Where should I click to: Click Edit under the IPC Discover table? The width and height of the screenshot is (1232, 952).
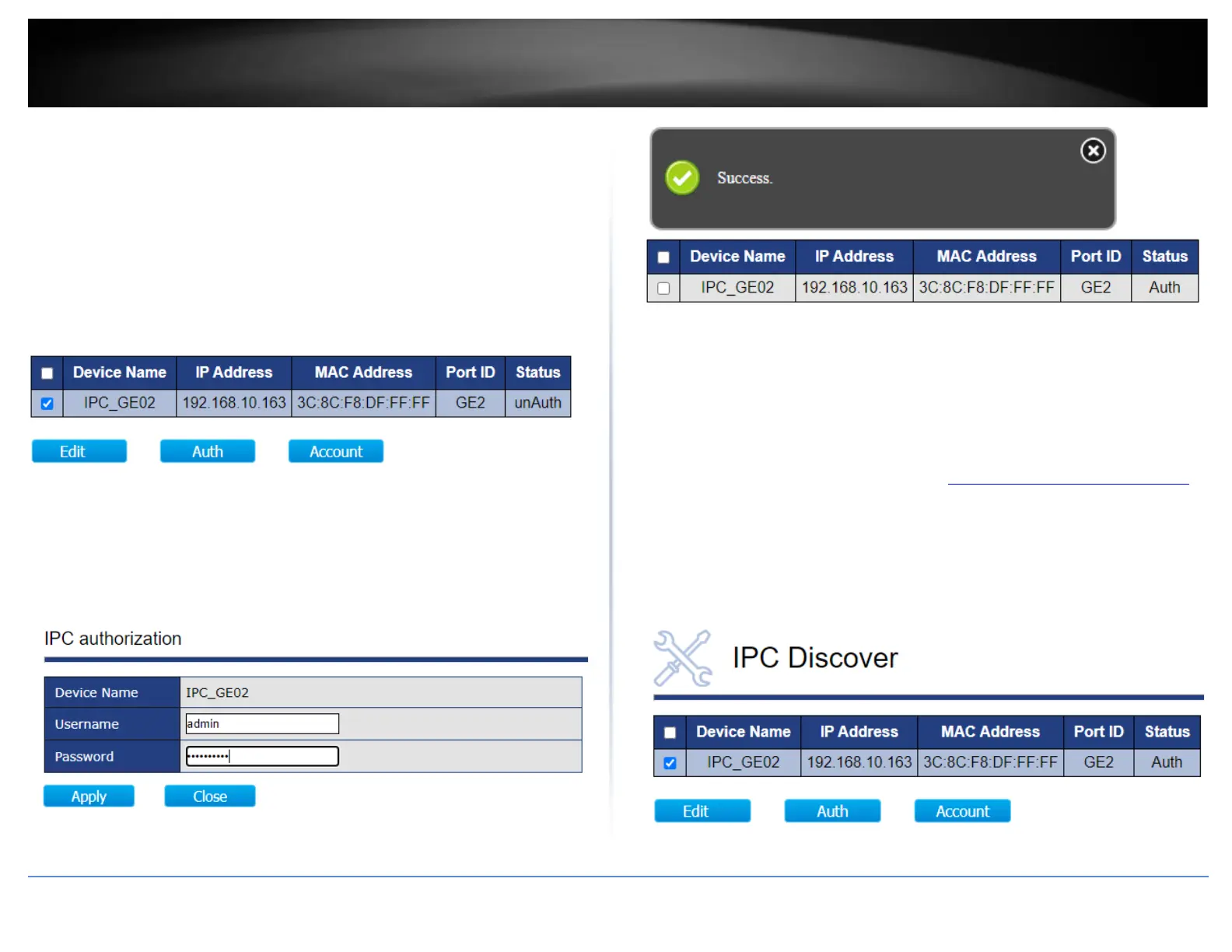pos(702,810)
